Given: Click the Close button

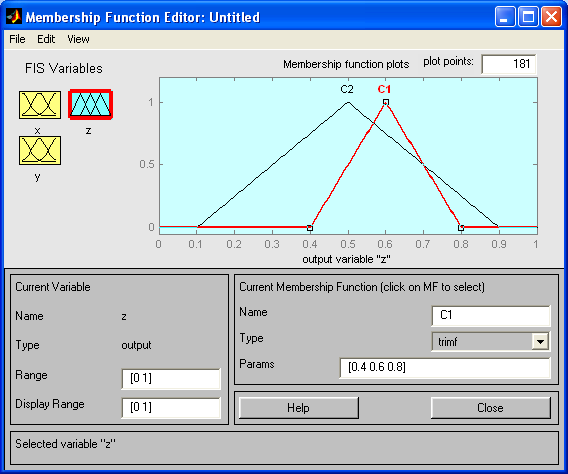Looking at the screenshot, I should coord(490,408).
